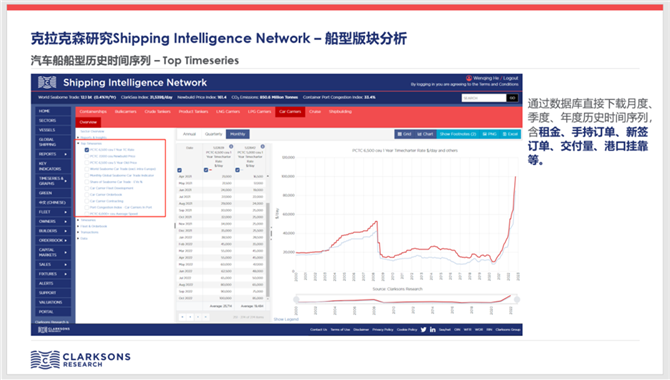Switch to the Chart view button
Image resolution: width=670 pixels, height=380 pixels.
click(x=425, y=134)
